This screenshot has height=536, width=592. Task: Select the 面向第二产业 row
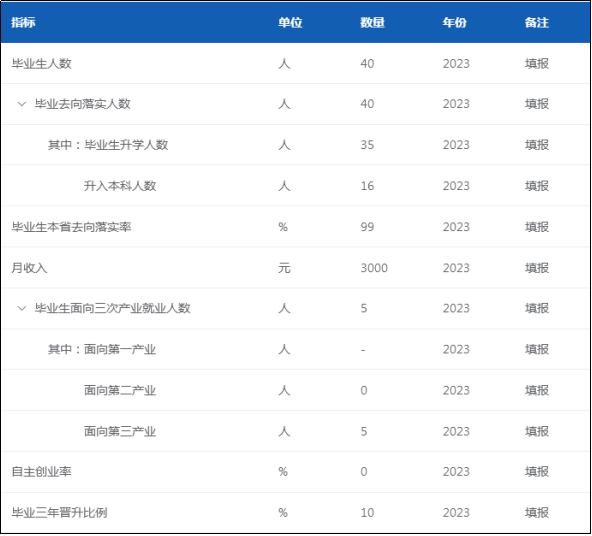[x=296, y=390]
